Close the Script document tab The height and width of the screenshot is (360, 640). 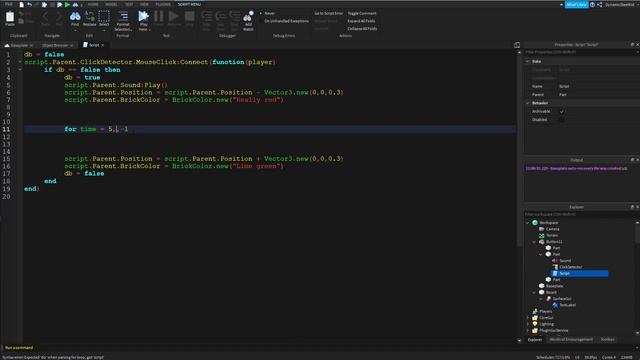[x=103, y=45]
